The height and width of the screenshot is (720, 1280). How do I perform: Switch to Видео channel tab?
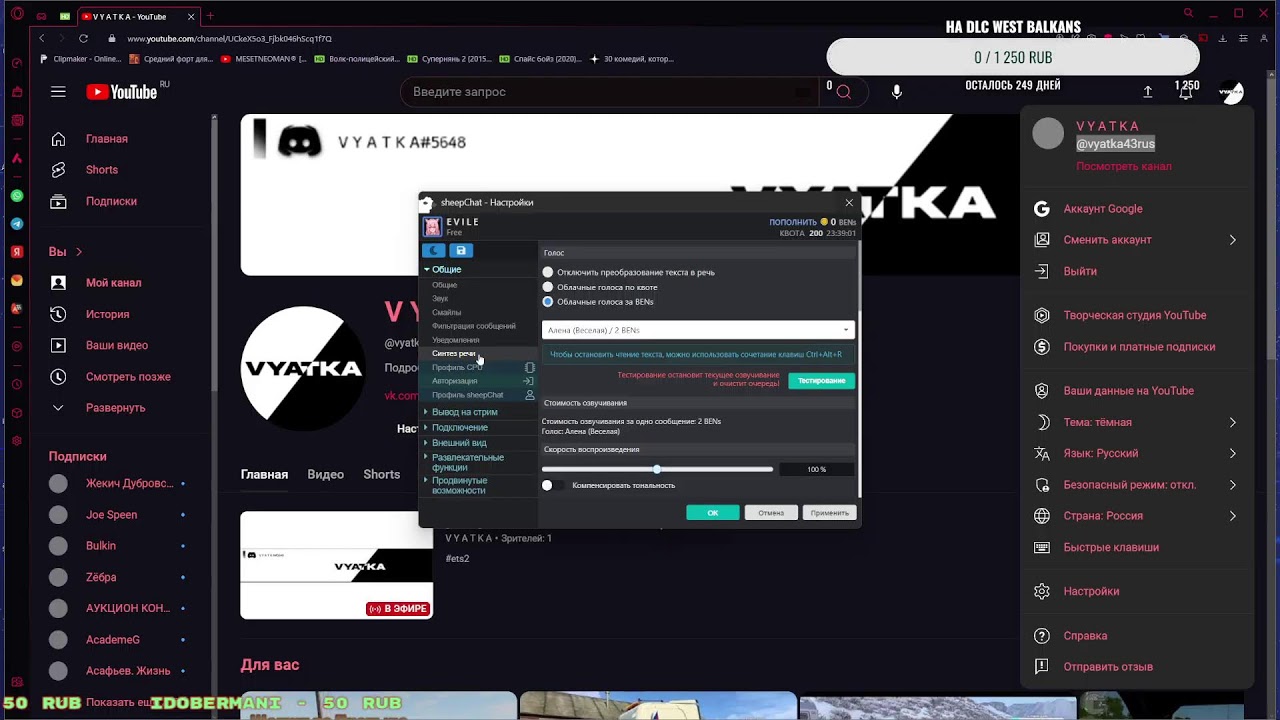pyautogui.click(x=325, y=475)
